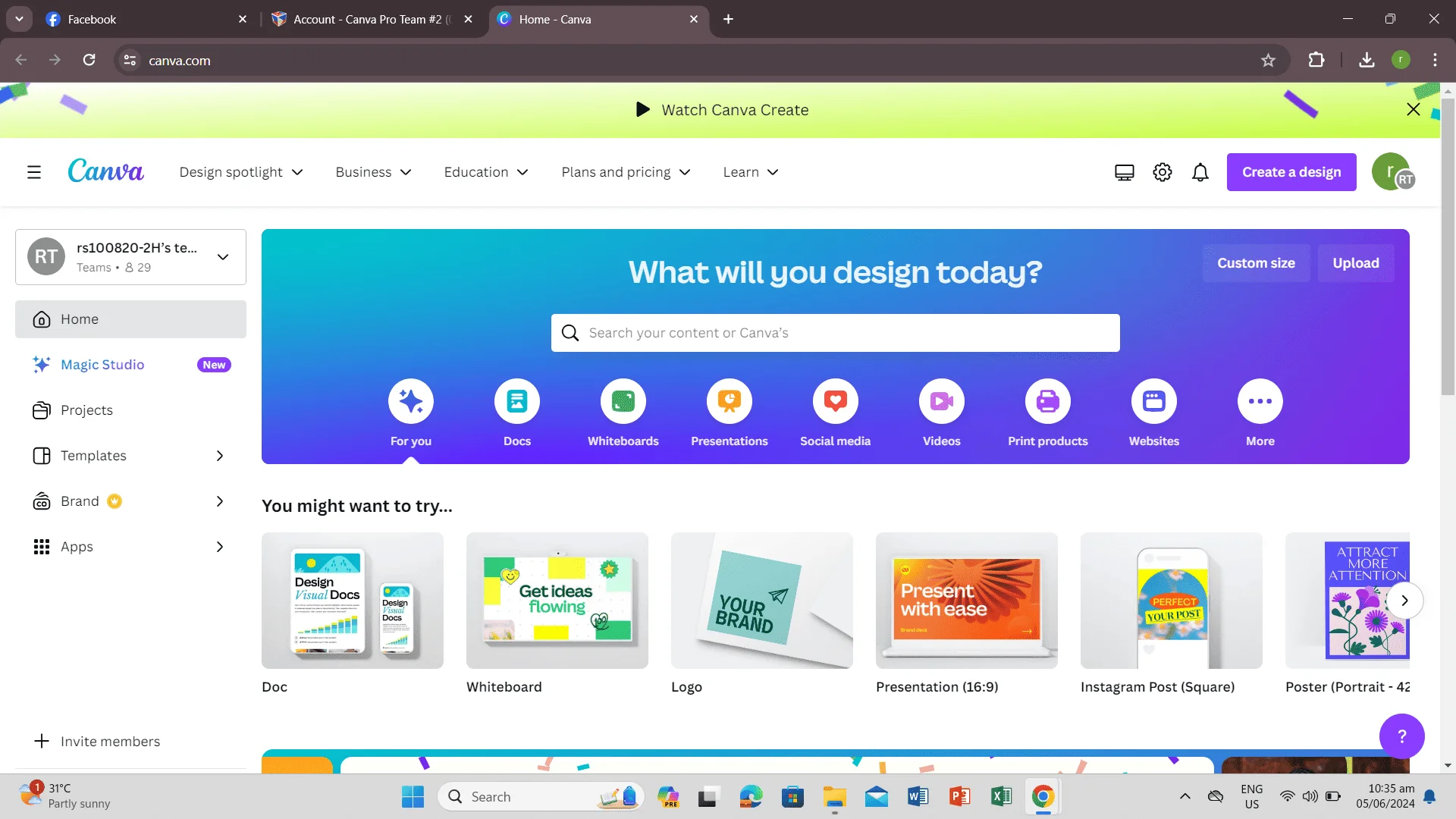This screenshot has width=1456, height=819.
Task: Select the Websites category icon
Action: point(1154,401)
